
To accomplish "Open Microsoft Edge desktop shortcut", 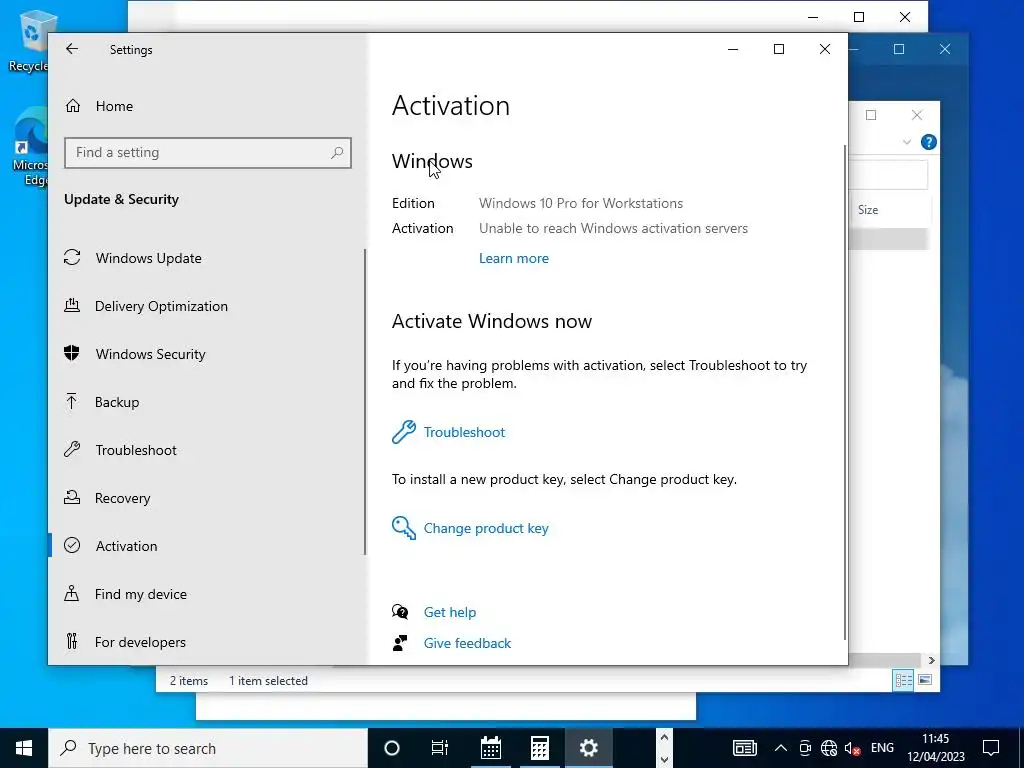I will click(x=31, y=147).
